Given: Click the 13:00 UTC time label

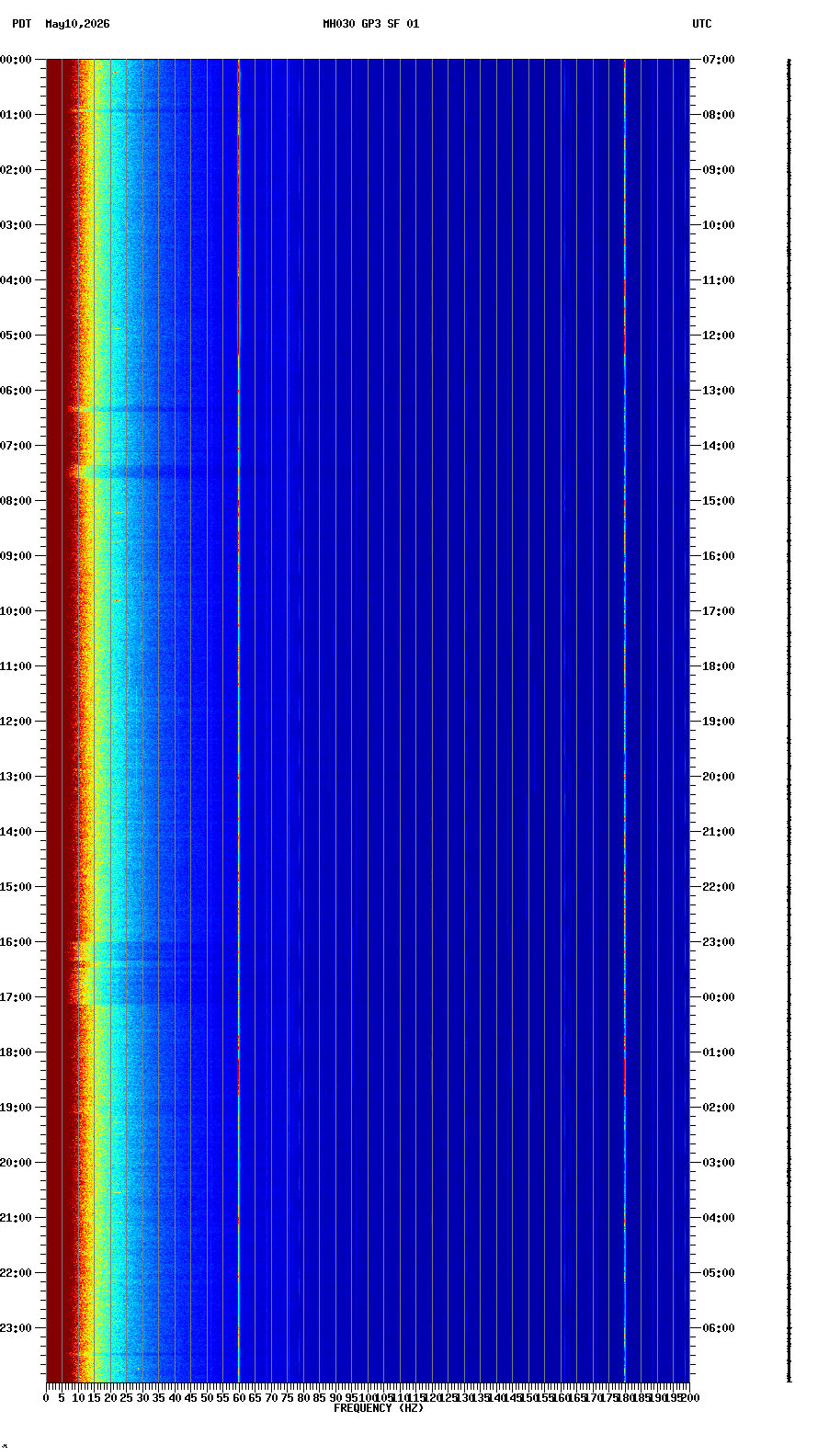Looking at the screenshot, I should pos(719,391).
